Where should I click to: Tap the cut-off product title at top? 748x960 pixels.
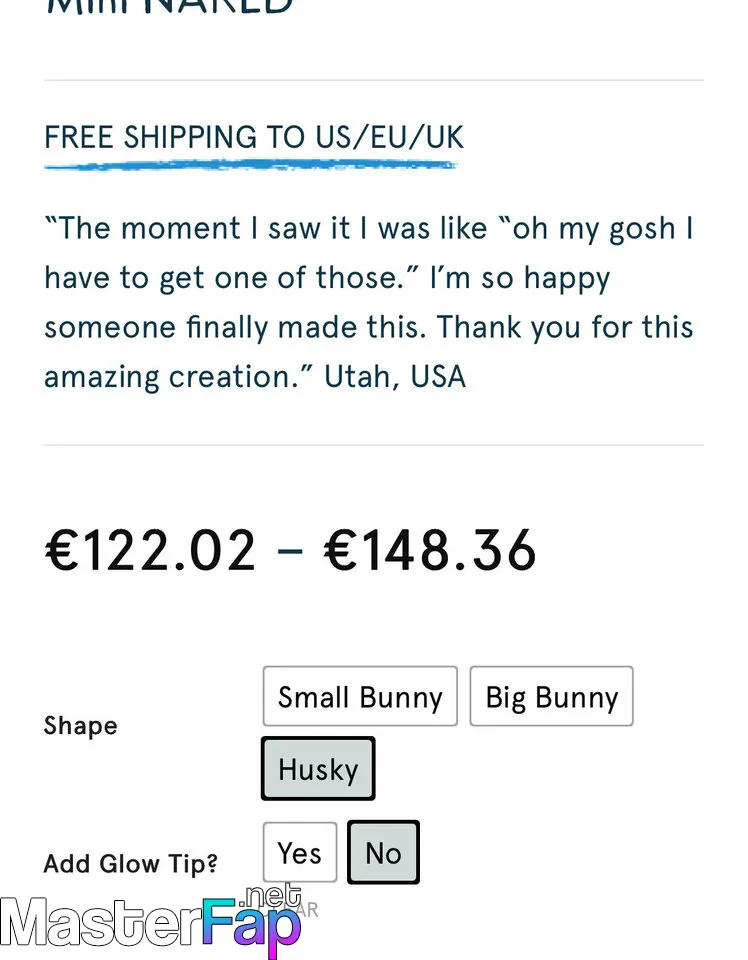(x=170, y=6)
